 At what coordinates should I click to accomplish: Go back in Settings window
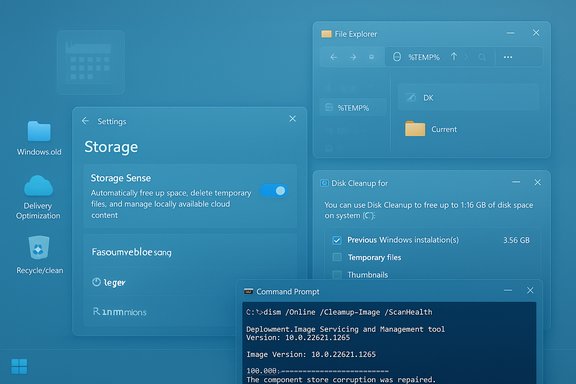86,121
